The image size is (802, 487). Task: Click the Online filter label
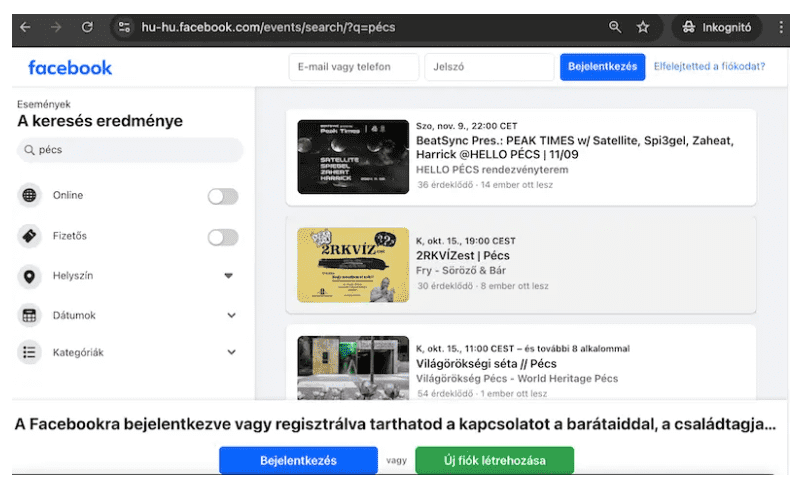68,195
